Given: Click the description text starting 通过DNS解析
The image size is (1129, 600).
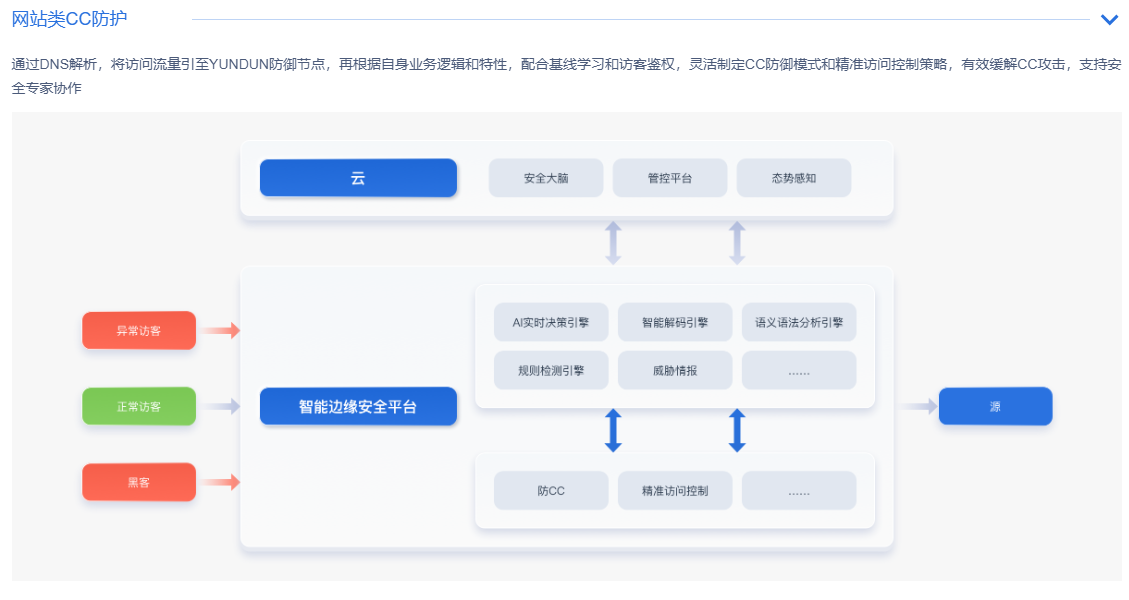Looking at the screenshot, I should [x=566, y=76].
